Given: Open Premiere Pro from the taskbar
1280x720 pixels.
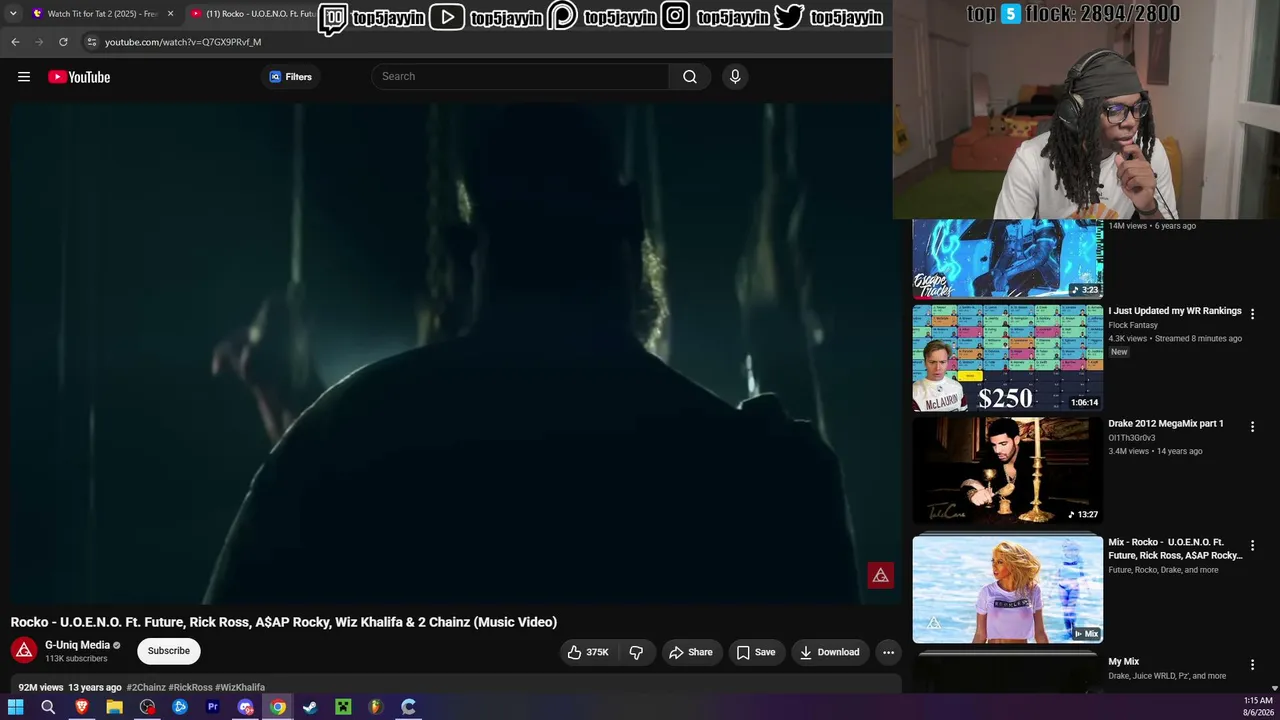Looking at the screenshot, I should coord(212,707).
